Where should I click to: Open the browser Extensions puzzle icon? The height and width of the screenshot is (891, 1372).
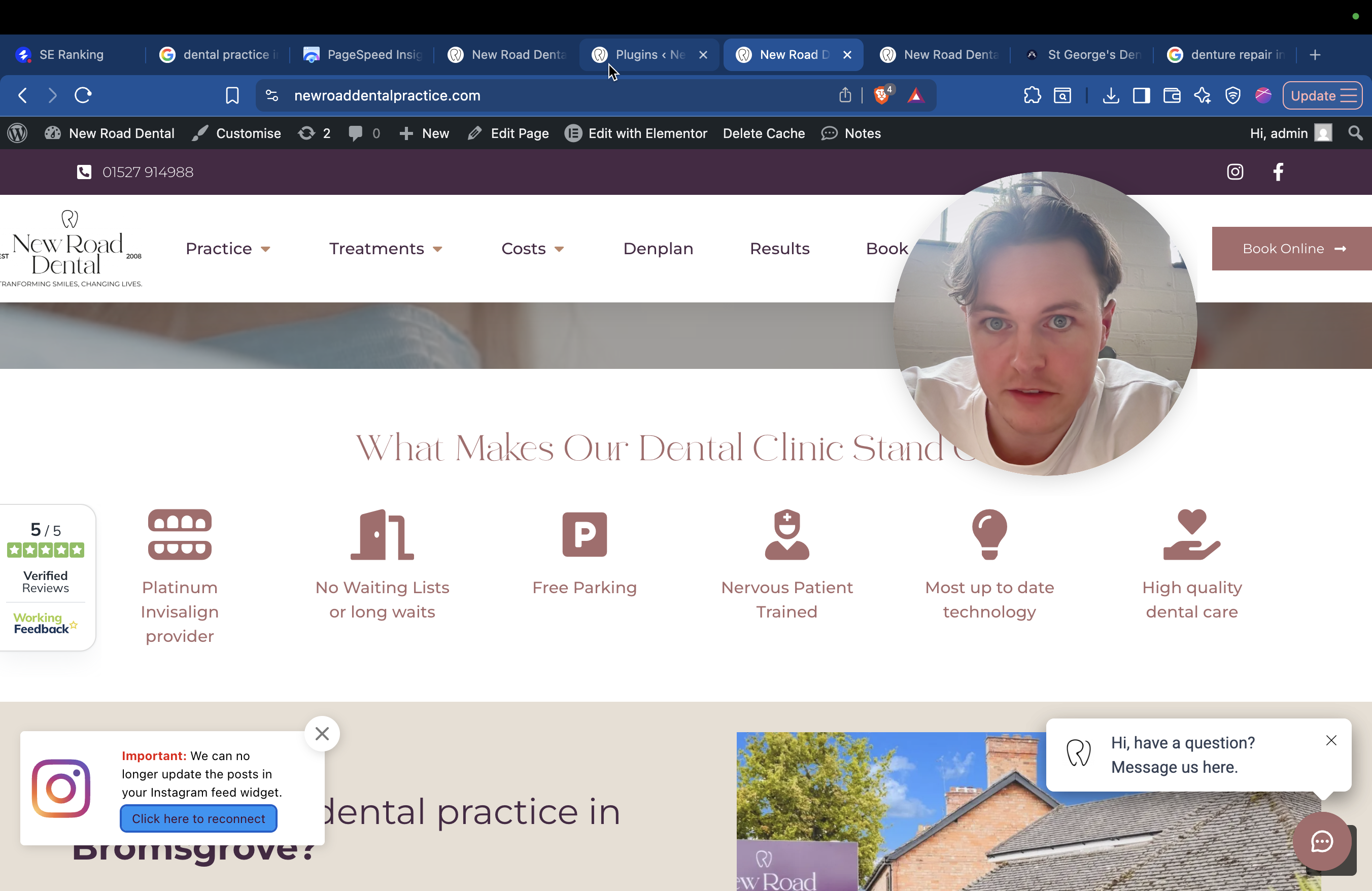(1032, 95)
